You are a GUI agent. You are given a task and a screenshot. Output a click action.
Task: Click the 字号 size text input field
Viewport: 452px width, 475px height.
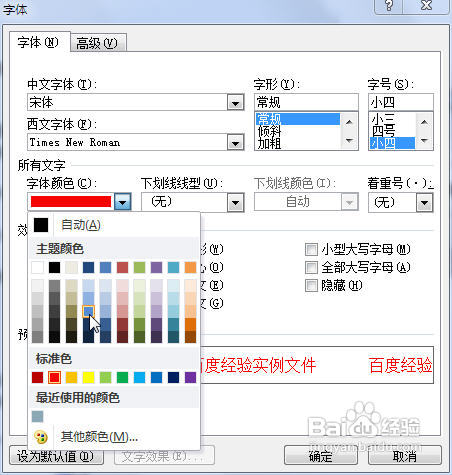(401, 102)
